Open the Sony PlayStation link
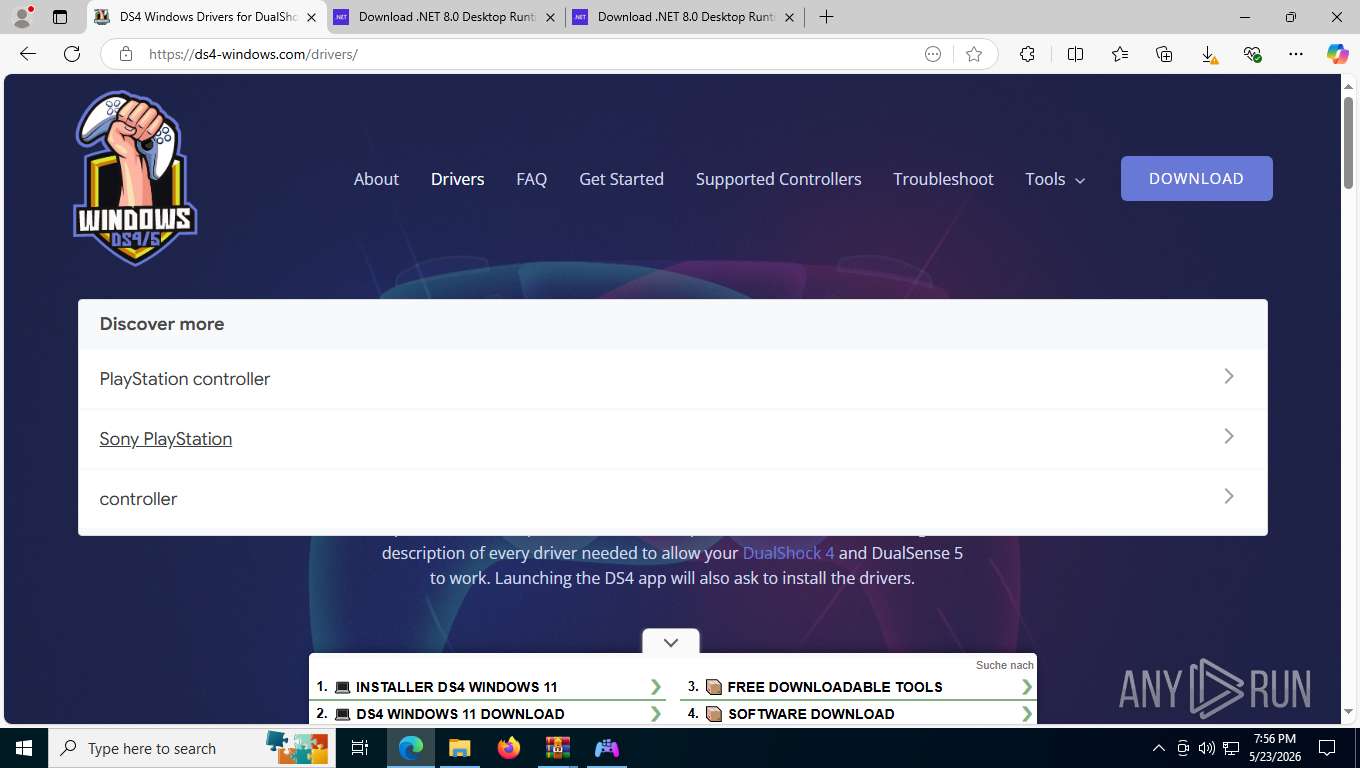 (165, 439)
